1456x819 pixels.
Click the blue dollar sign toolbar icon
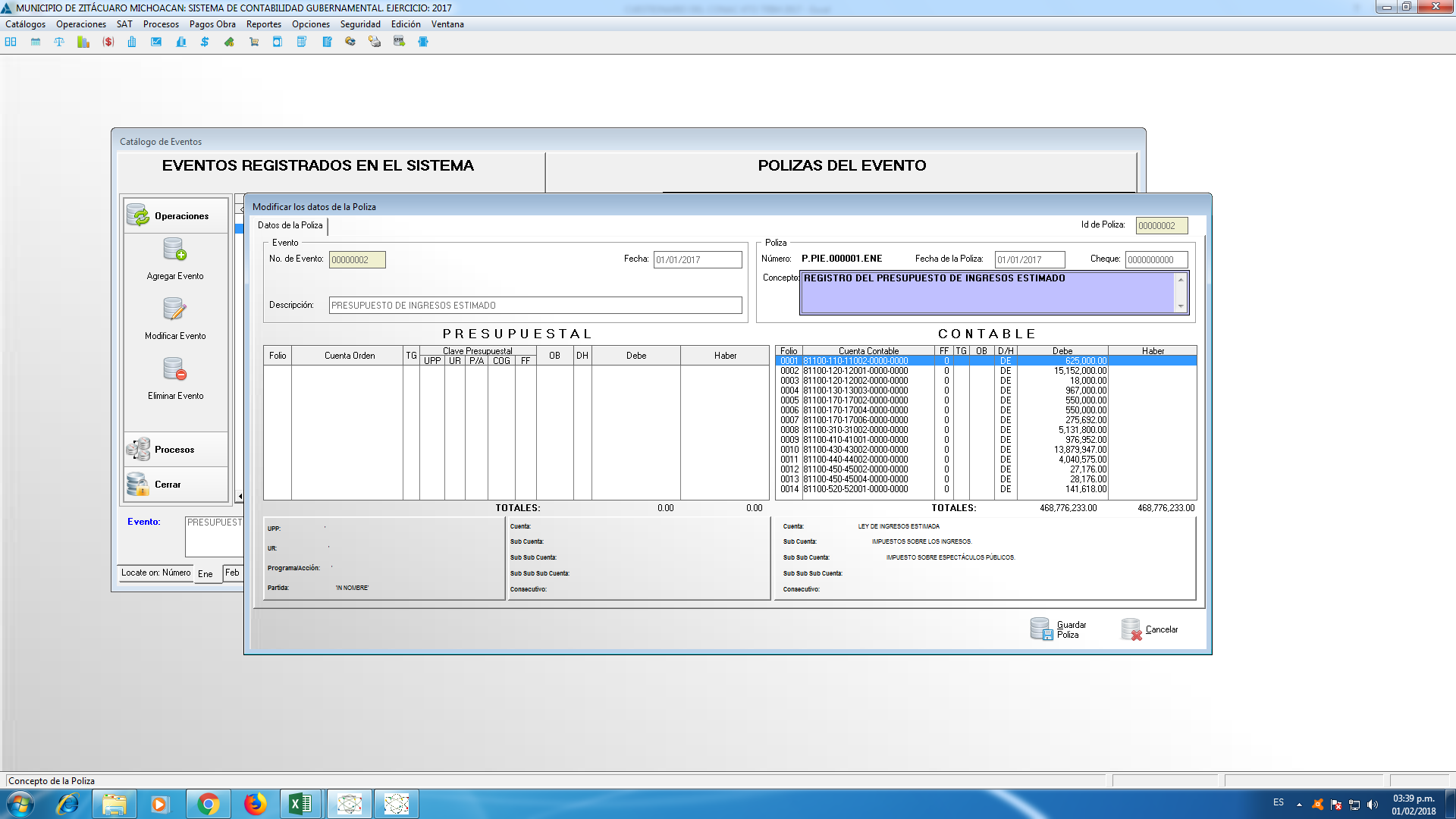[205, 42]
